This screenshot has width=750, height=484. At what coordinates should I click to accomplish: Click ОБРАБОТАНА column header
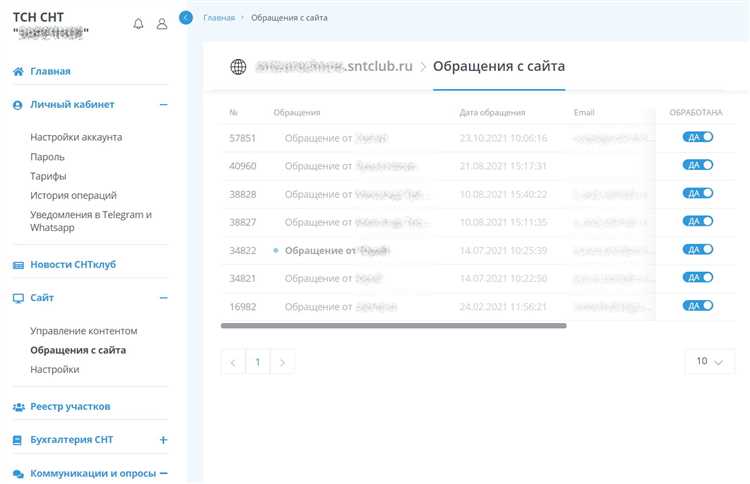[696, 113]
